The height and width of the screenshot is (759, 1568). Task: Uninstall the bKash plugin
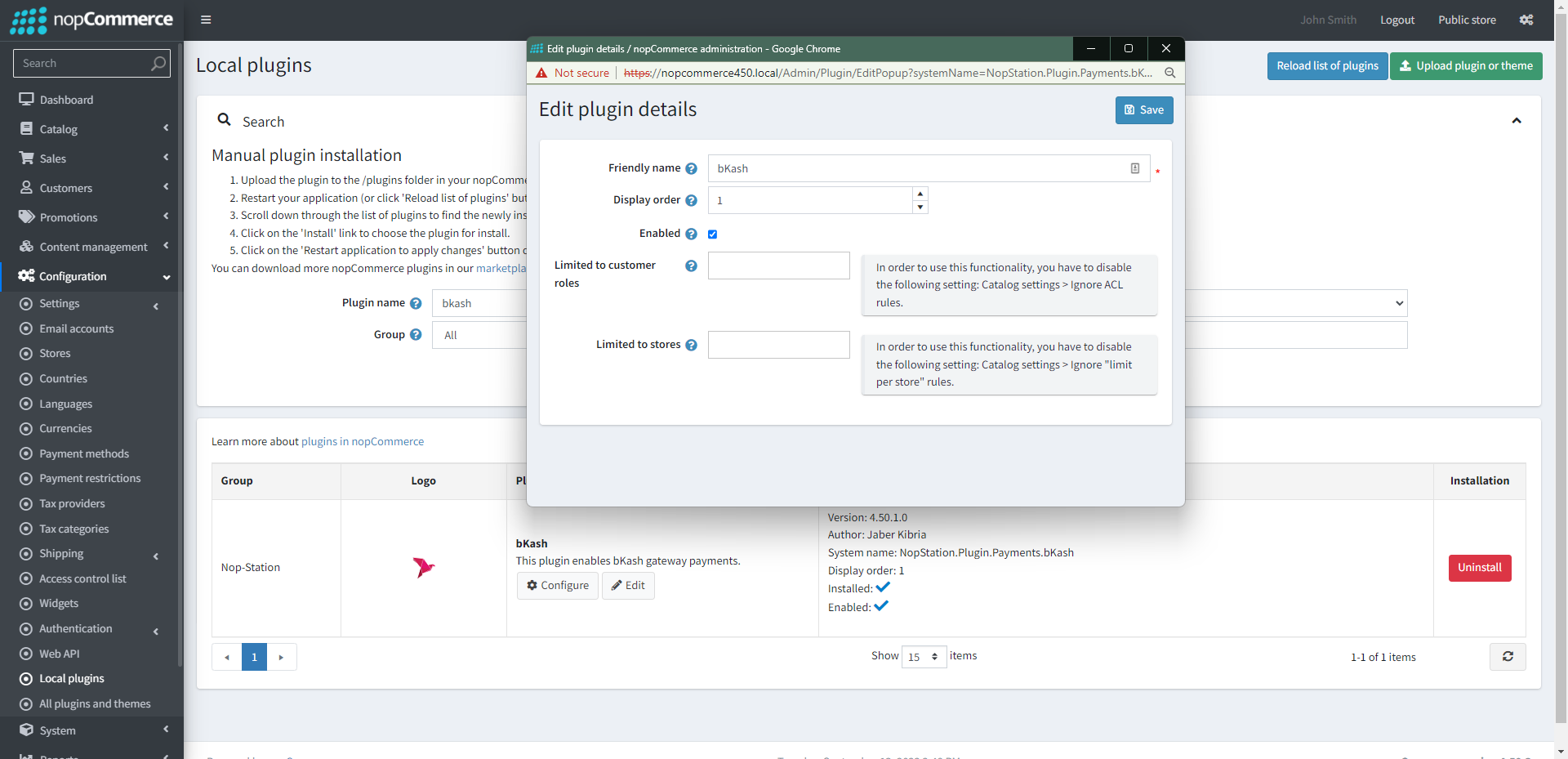click(x=1480, y=568)
